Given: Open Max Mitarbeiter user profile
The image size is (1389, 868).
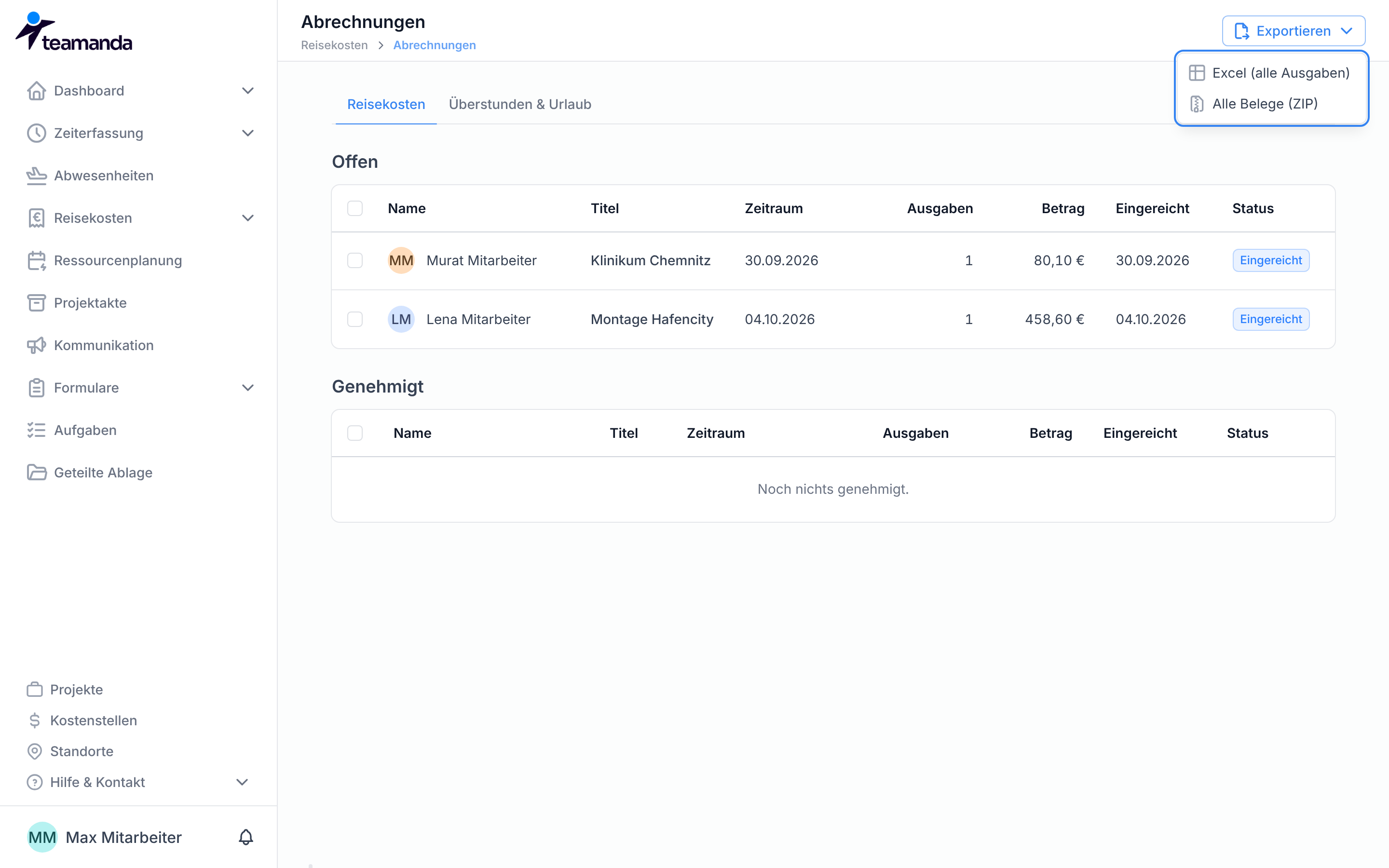Looking at the screenshot, I should 105,838.
